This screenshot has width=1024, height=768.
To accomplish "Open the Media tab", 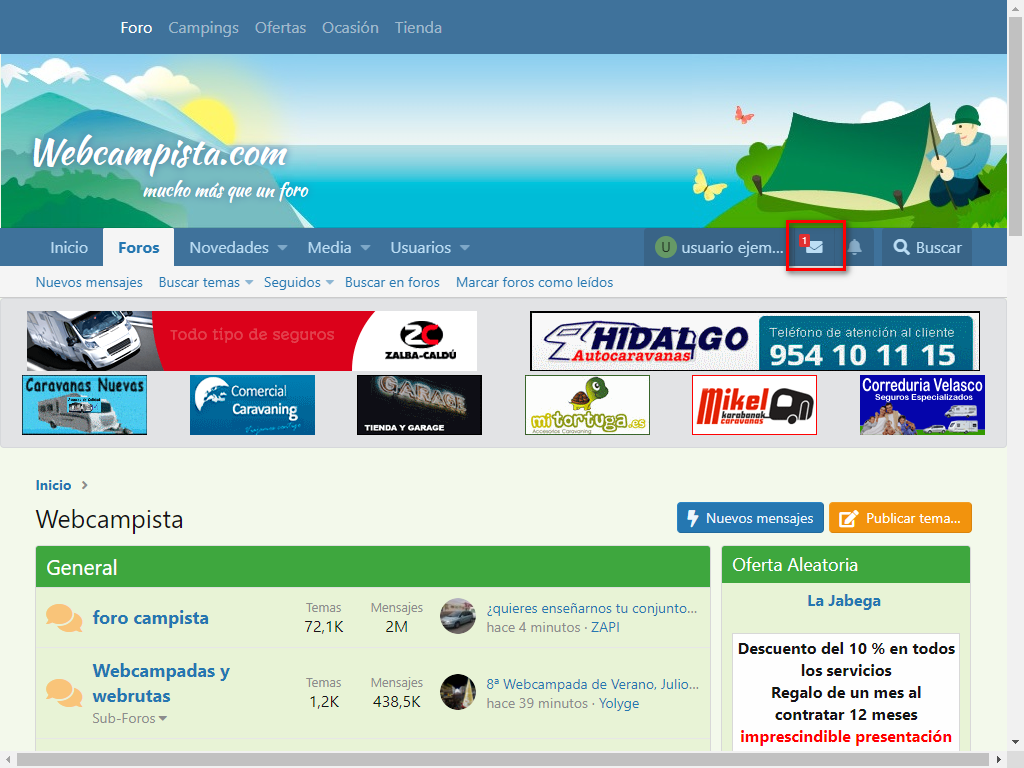I will click(330, 248).
